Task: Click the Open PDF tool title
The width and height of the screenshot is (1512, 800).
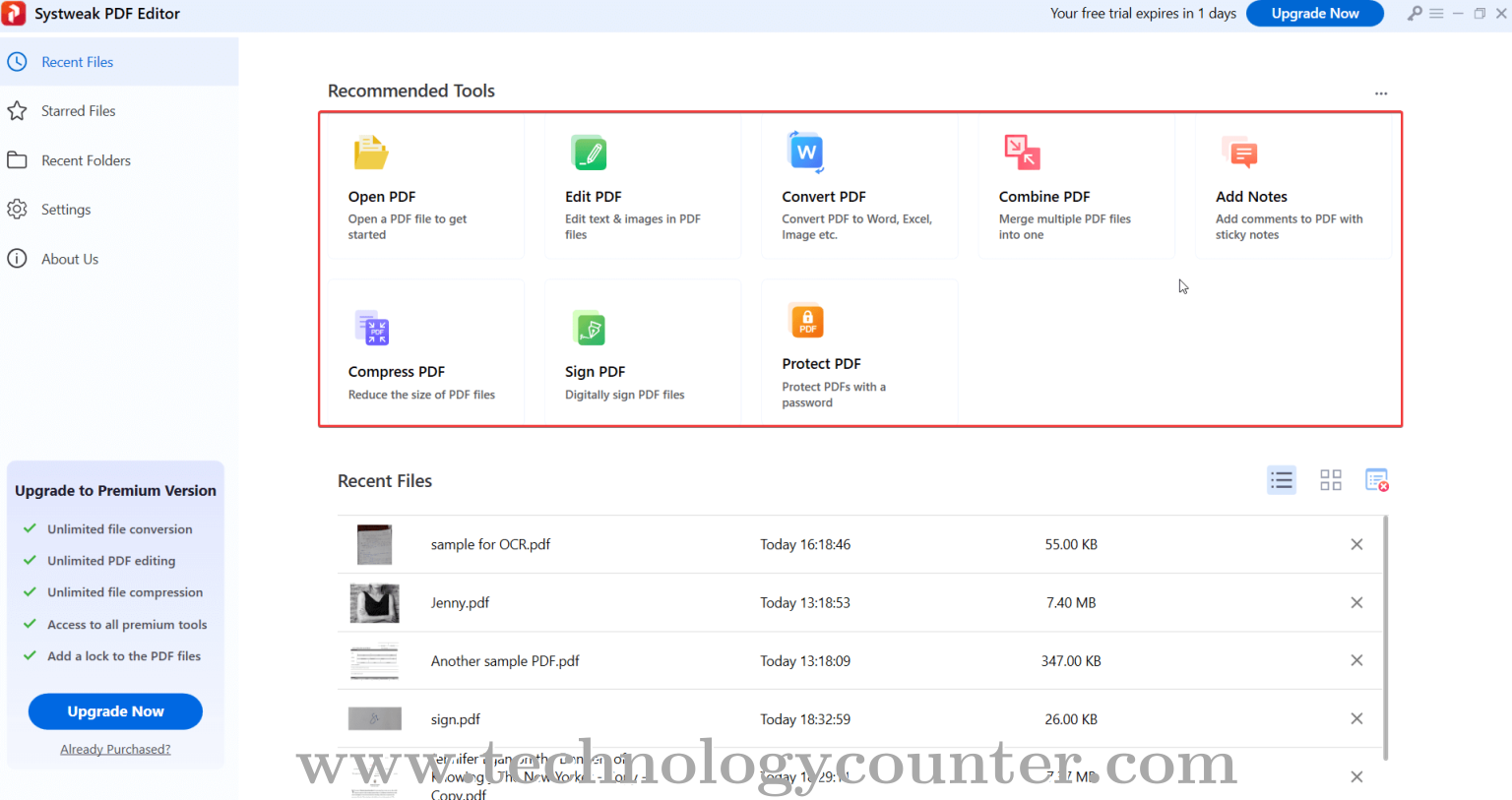Action: [382, 197]
